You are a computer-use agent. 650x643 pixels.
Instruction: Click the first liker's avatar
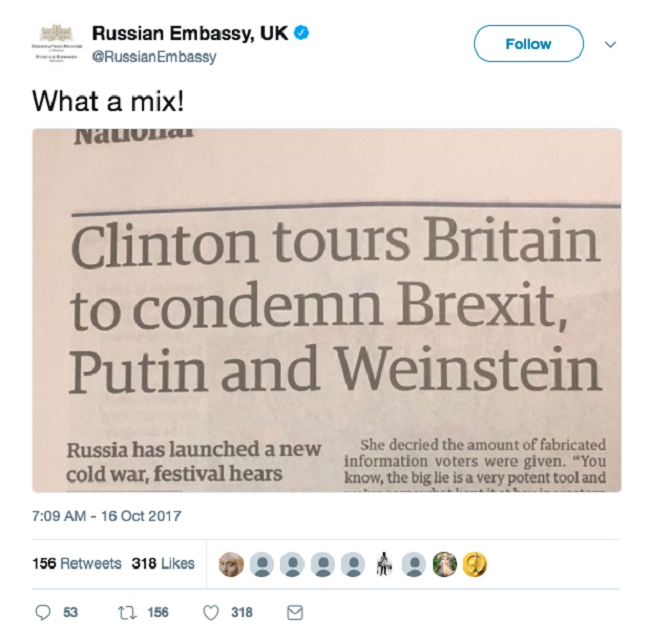point(232,564)
